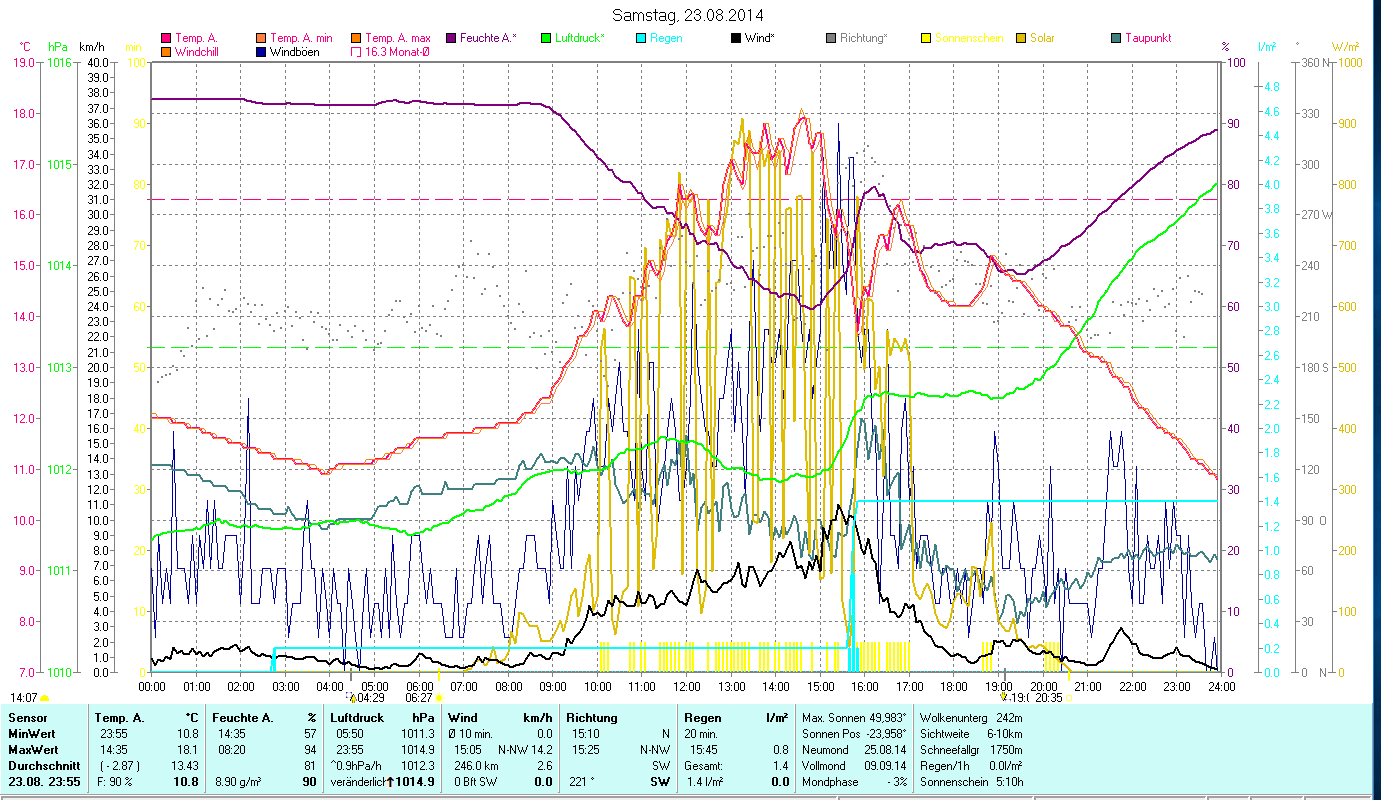Click the Wolkenunterg 242m entry
The width and height of the screenshot is (1381, 800).
972,717
